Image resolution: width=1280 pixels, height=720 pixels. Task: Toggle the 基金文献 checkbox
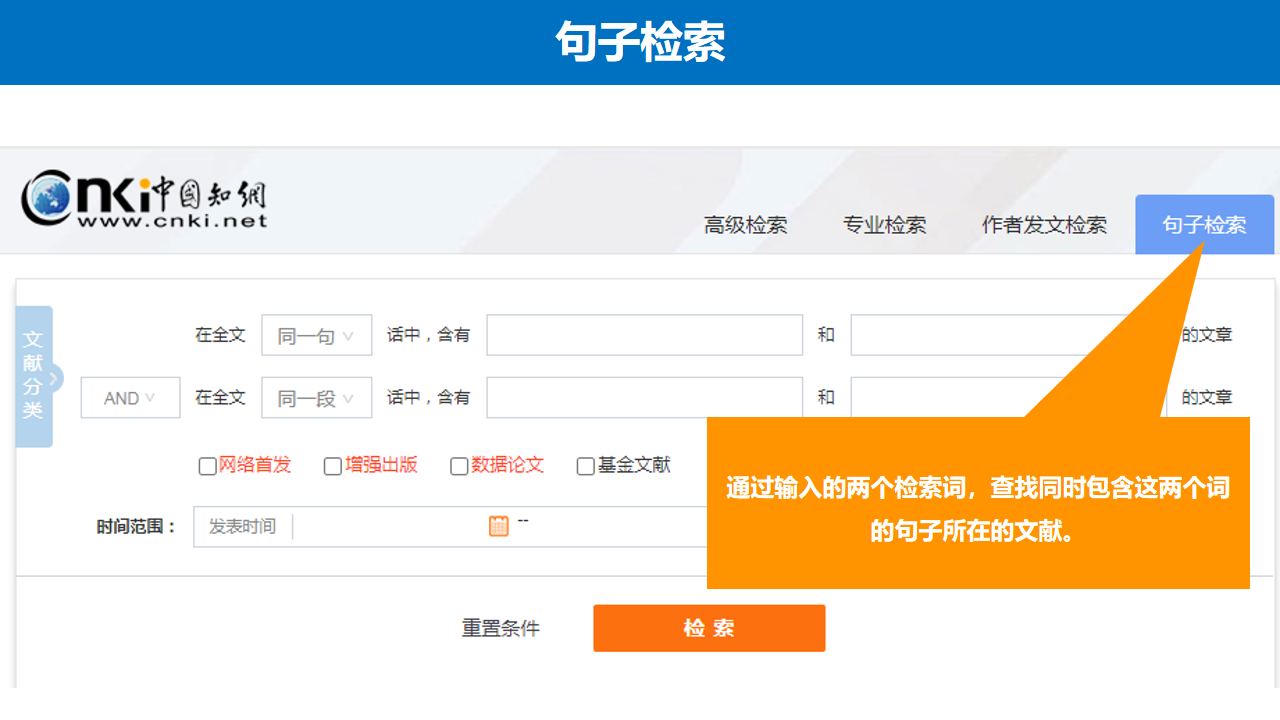click(586, 466)
